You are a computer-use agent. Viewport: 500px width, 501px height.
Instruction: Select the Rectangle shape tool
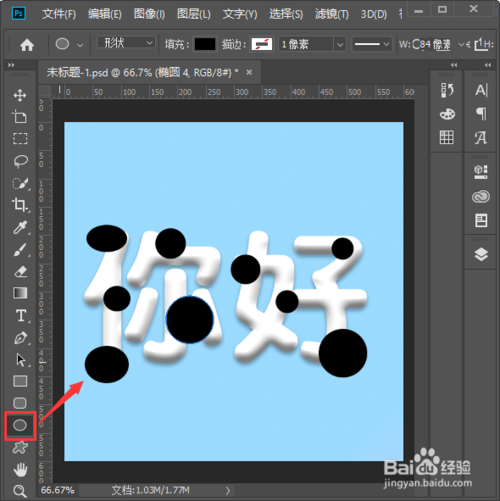click(20, 381)
